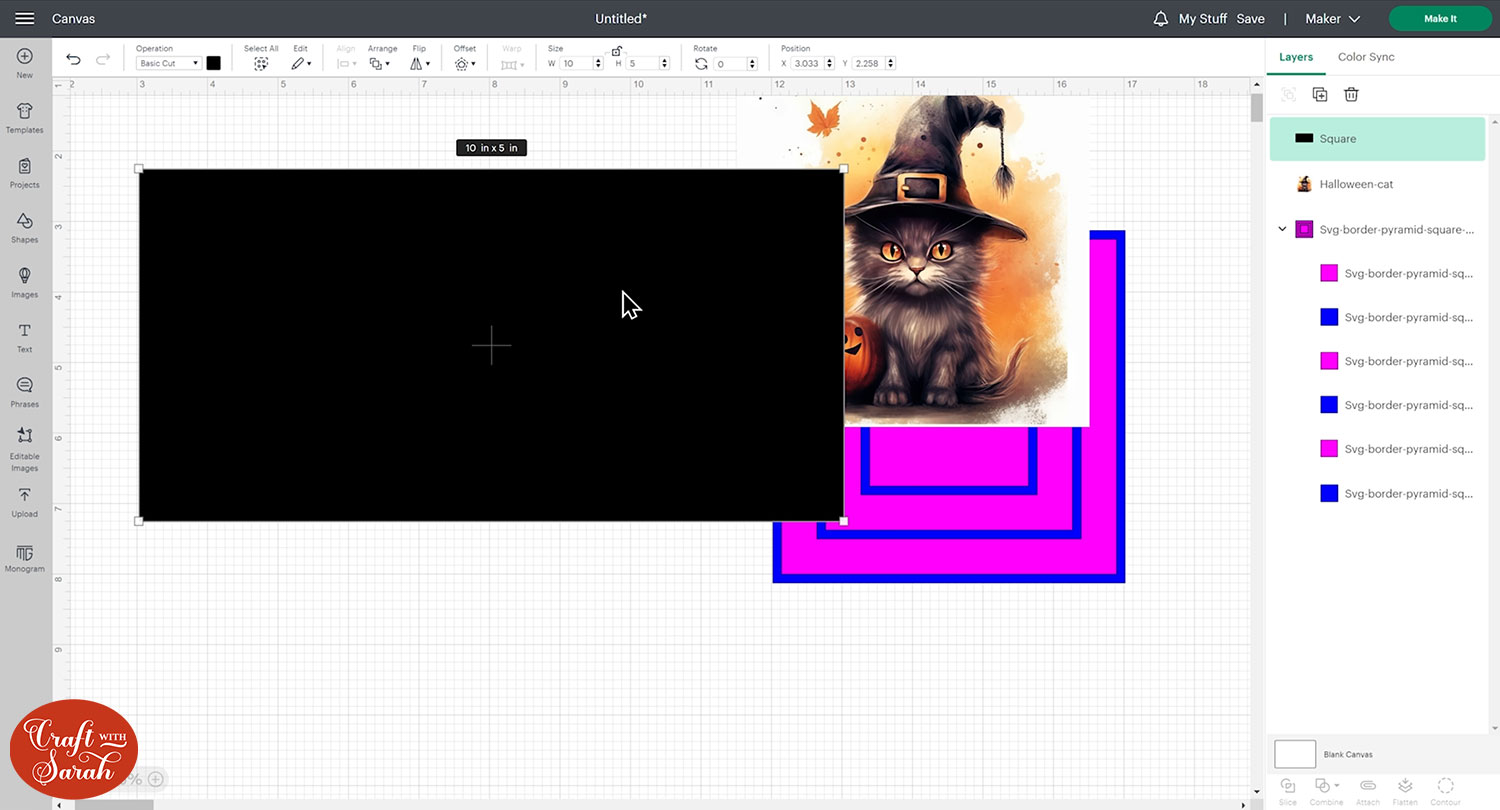Click the Flatten tool
This screenshot has width=1500, height=810.
(x=1405, y=790)
